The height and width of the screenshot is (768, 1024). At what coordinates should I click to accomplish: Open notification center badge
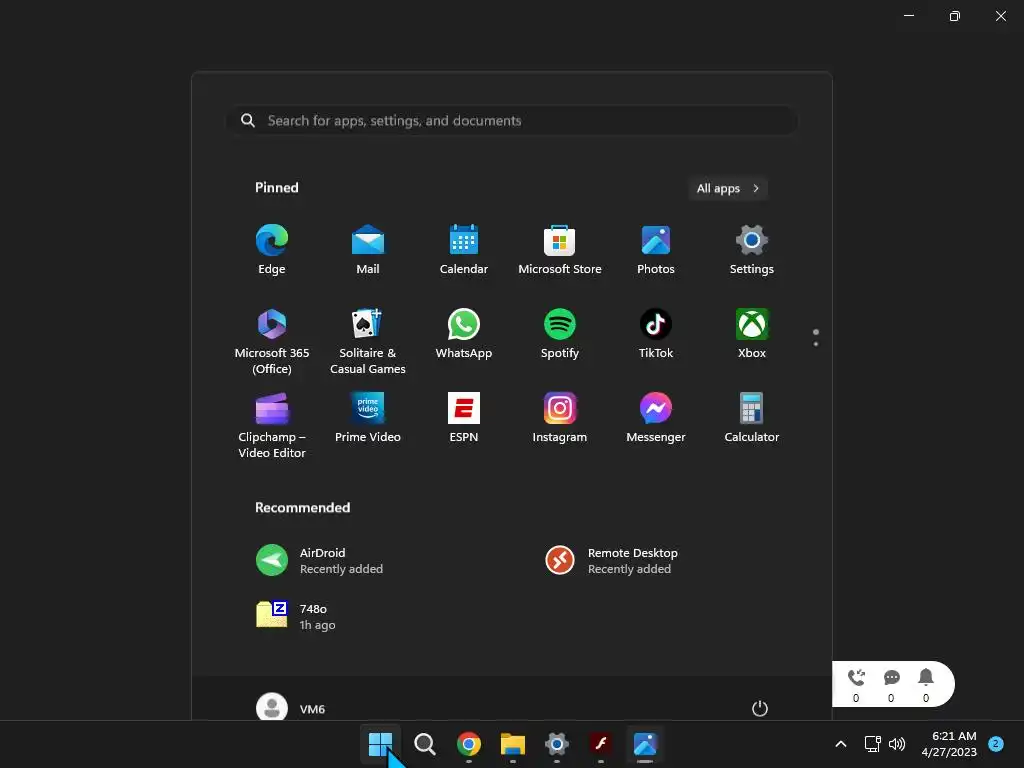pyautogui.click(x=996, y=743)
